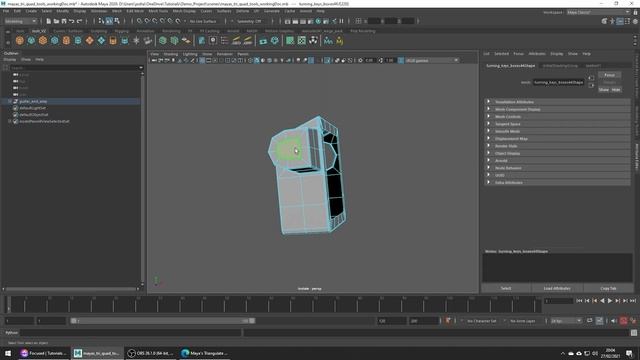Open the viewport Shading menu
Viewport: 640px width, 360px height.
pyautogui.click(x=171, y=54)
